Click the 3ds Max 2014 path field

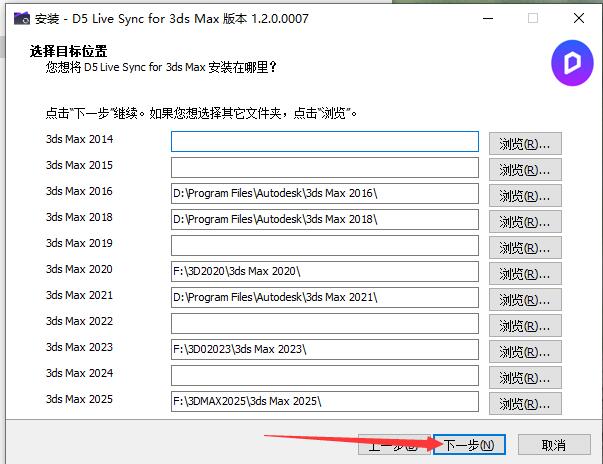click(x=325, y=141)
